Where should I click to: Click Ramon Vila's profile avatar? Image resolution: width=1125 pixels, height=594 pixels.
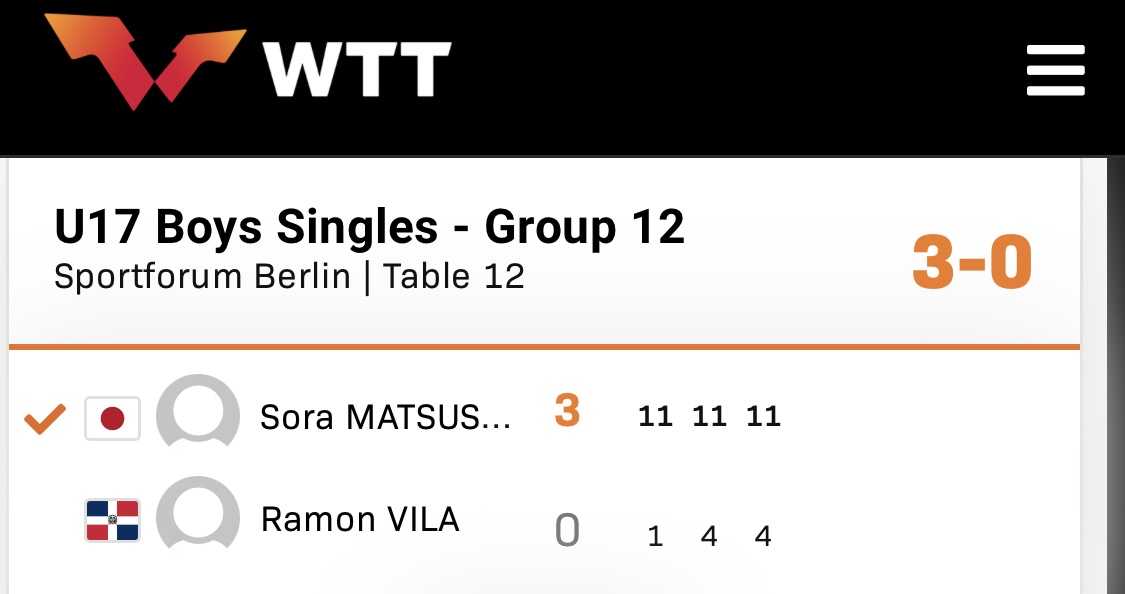pyautogui.click(x=198, y=519)
